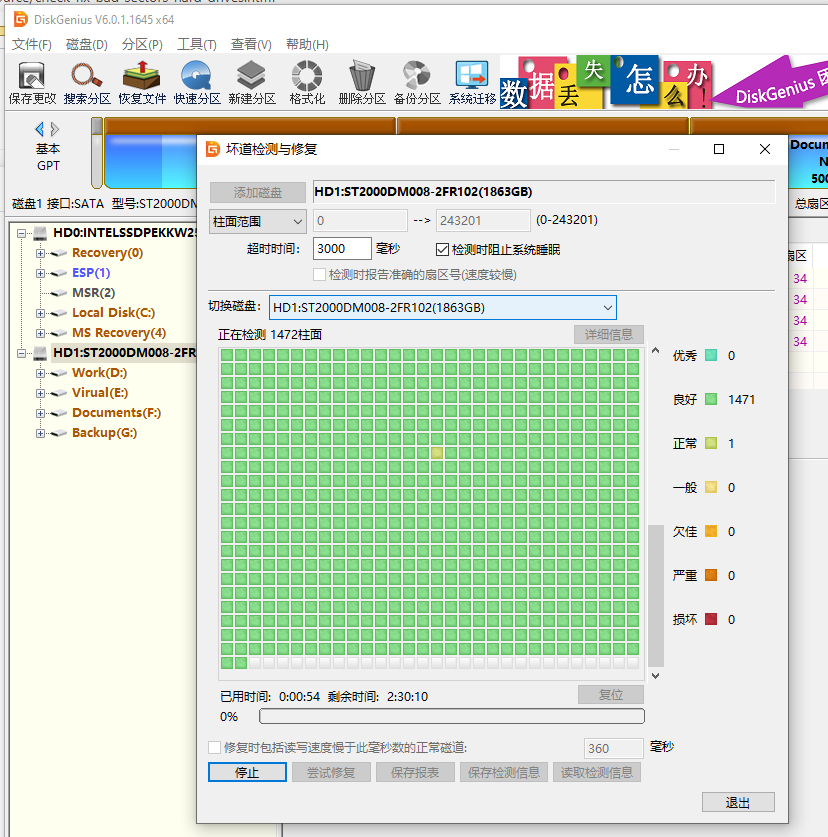Click the 严重 dark orange legend swatch

click(x=711, y=575)
